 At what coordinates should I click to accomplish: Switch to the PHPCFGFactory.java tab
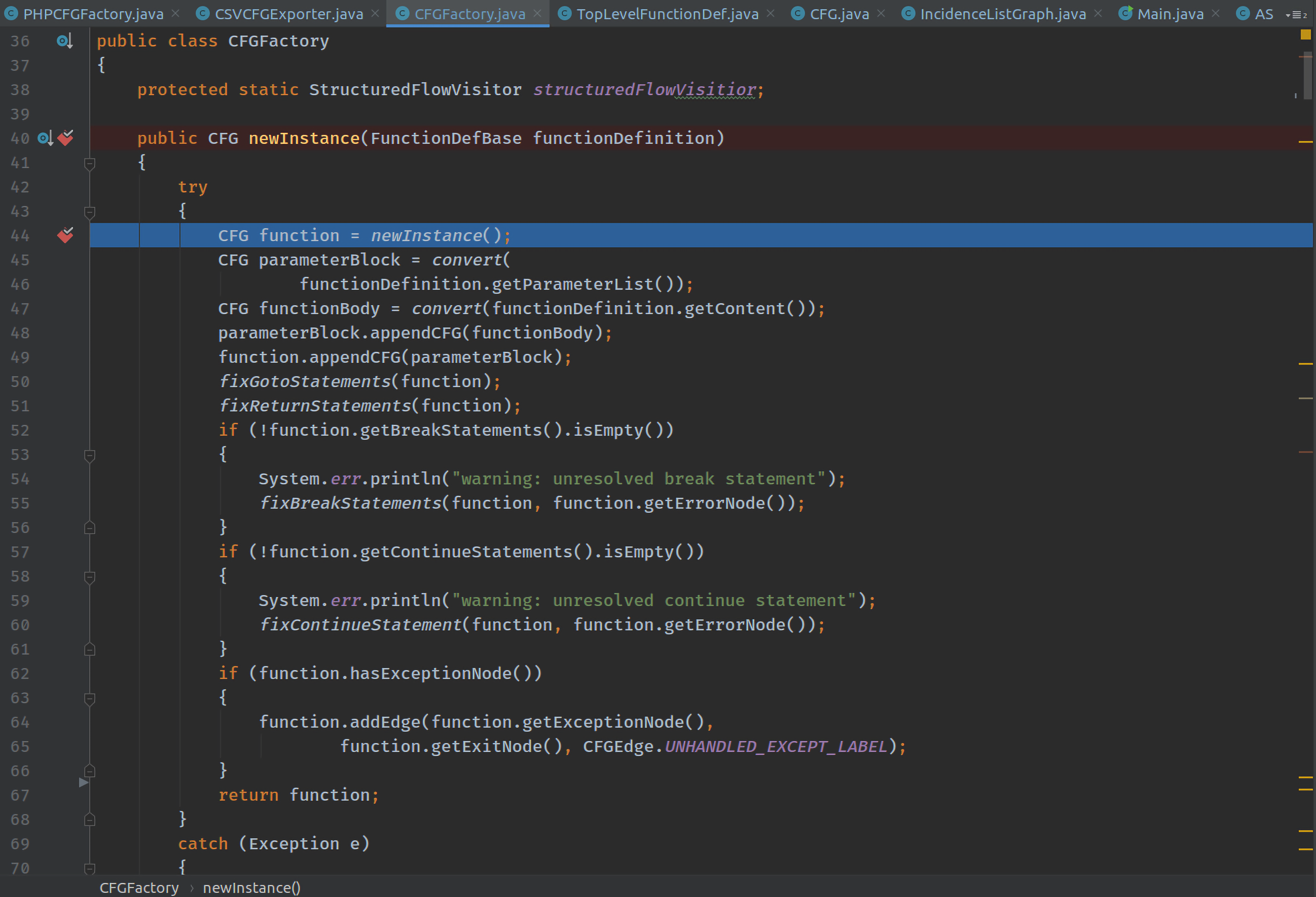tap(93, 14)
